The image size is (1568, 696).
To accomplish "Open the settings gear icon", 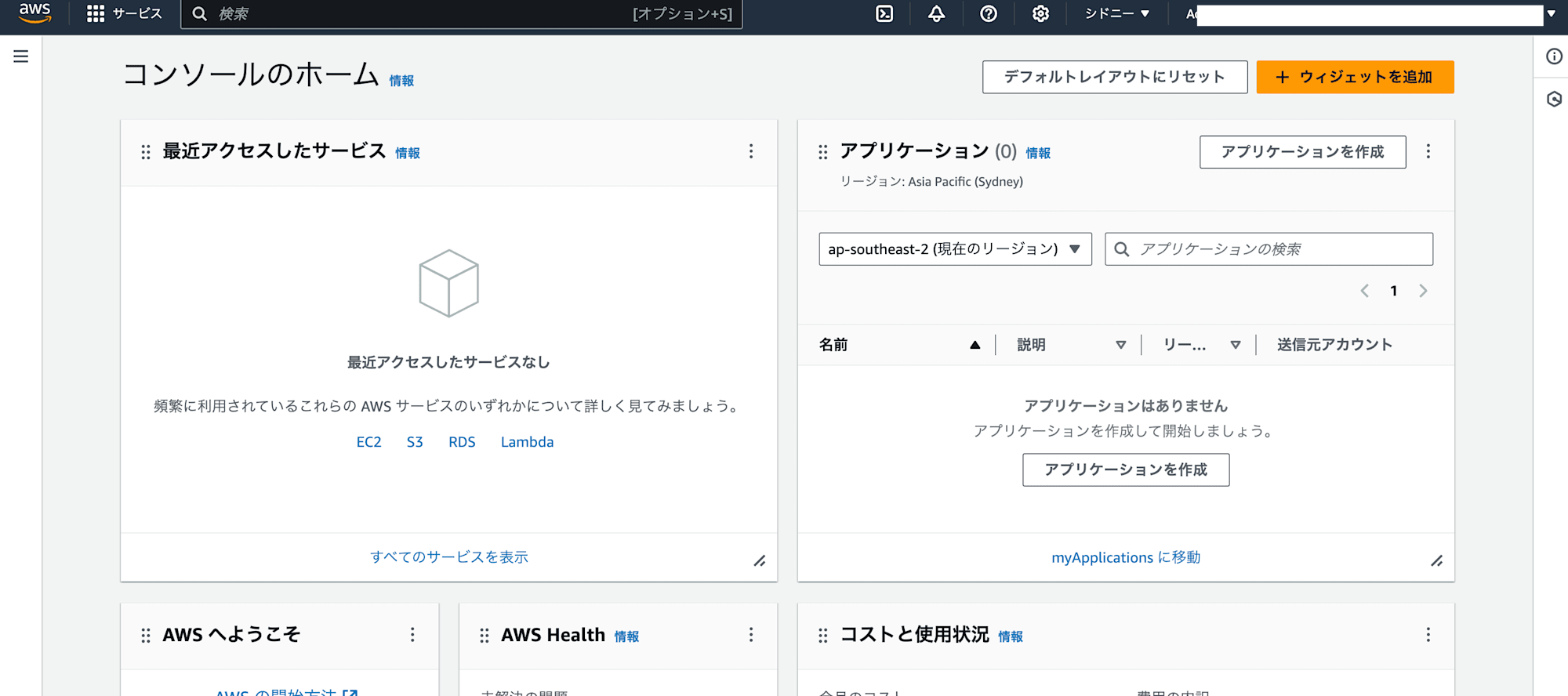I will [1040, 13].
